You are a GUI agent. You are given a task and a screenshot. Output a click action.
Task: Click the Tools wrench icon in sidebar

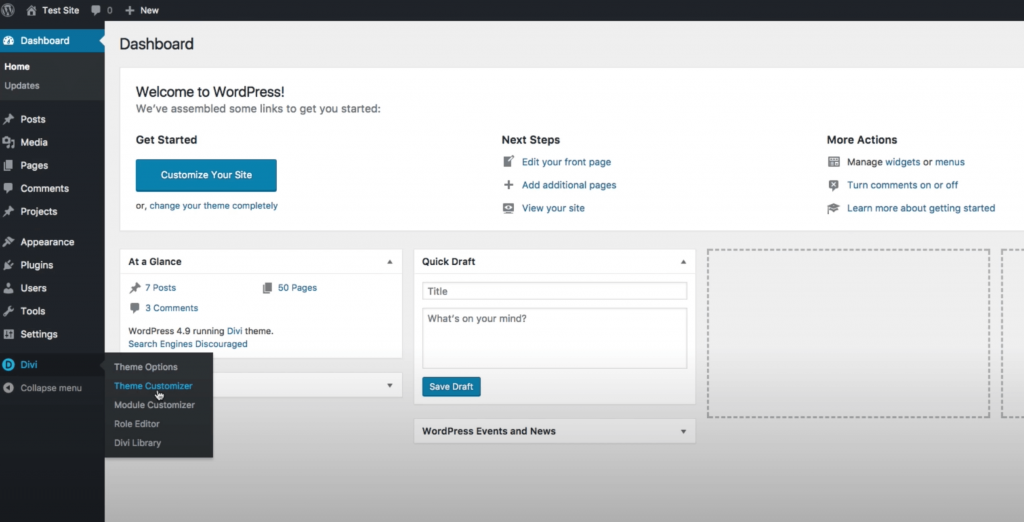pos(8,311)
